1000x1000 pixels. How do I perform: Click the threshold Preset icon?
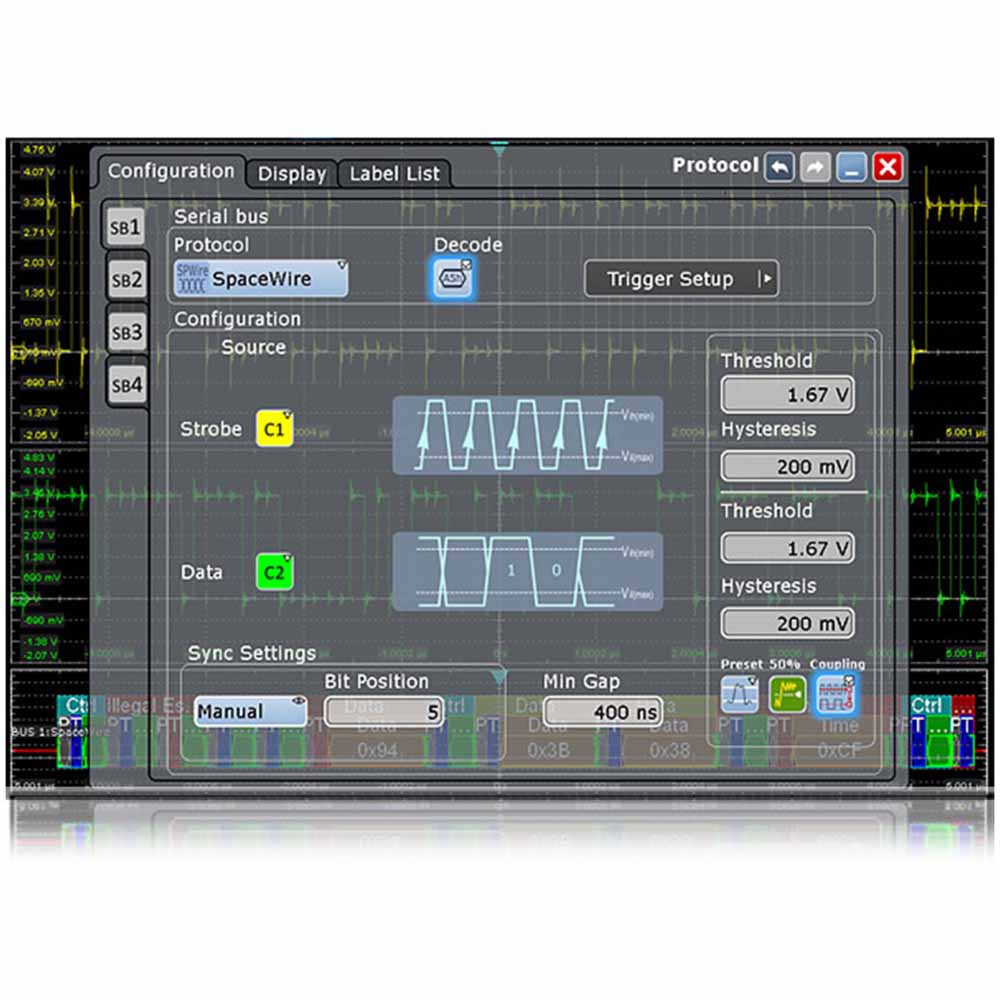pyautogui.click(x=739, y=693)
